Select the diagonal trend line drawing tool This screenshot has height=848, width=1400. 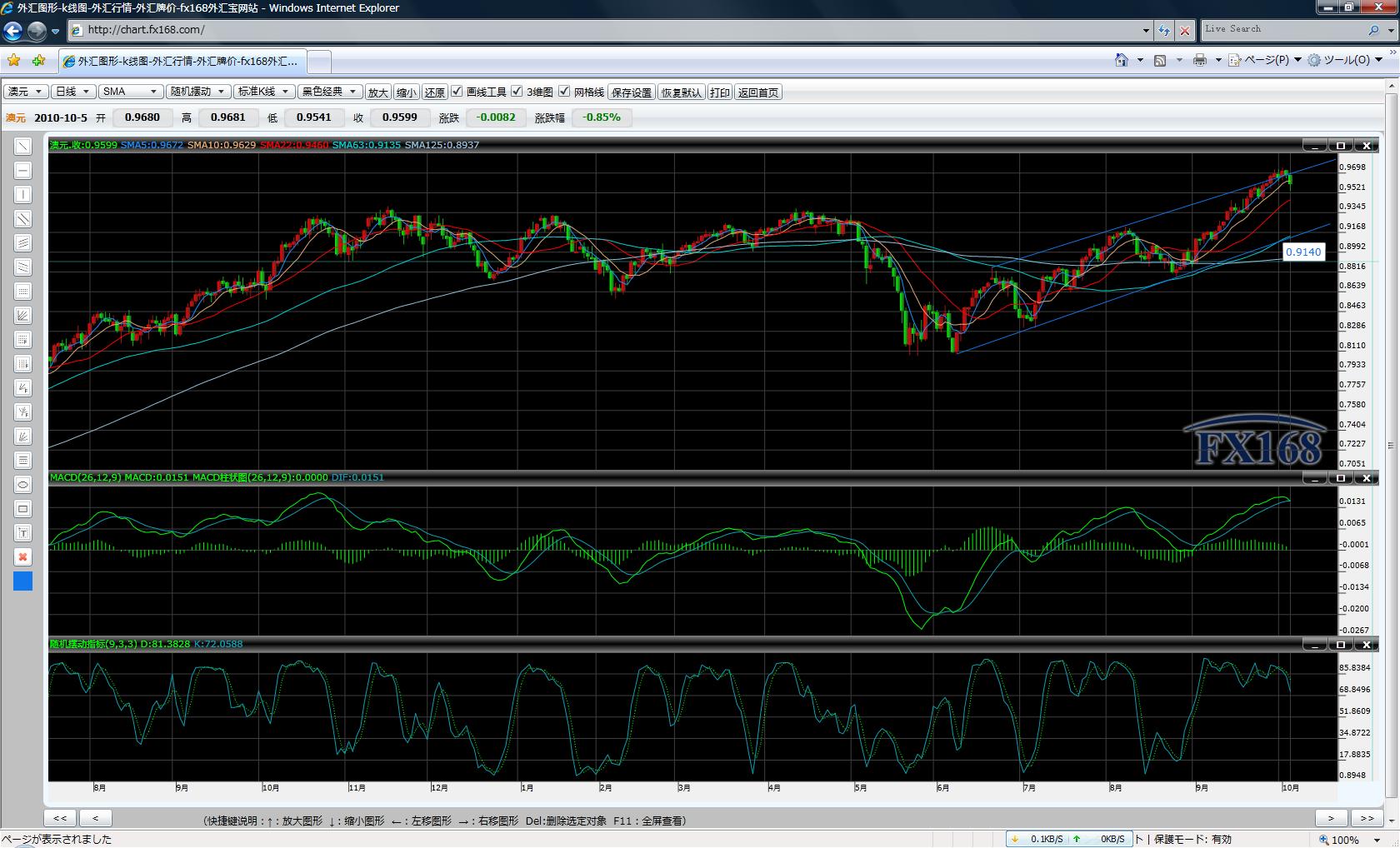22,147
